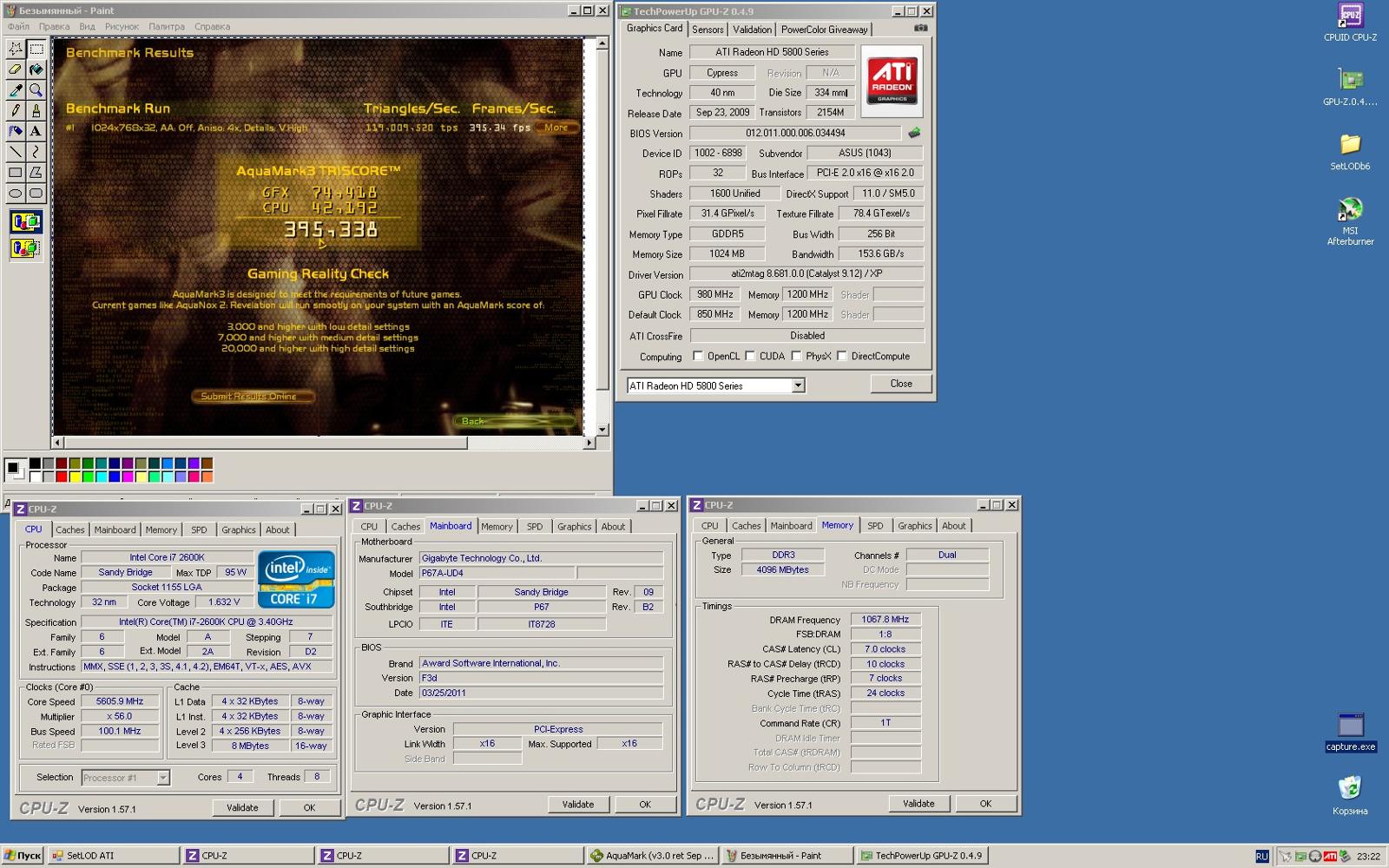Click Close button in GPU-Z
Image resolution: width=1389 pixels, height=868 pixels.
click(901, 384)
